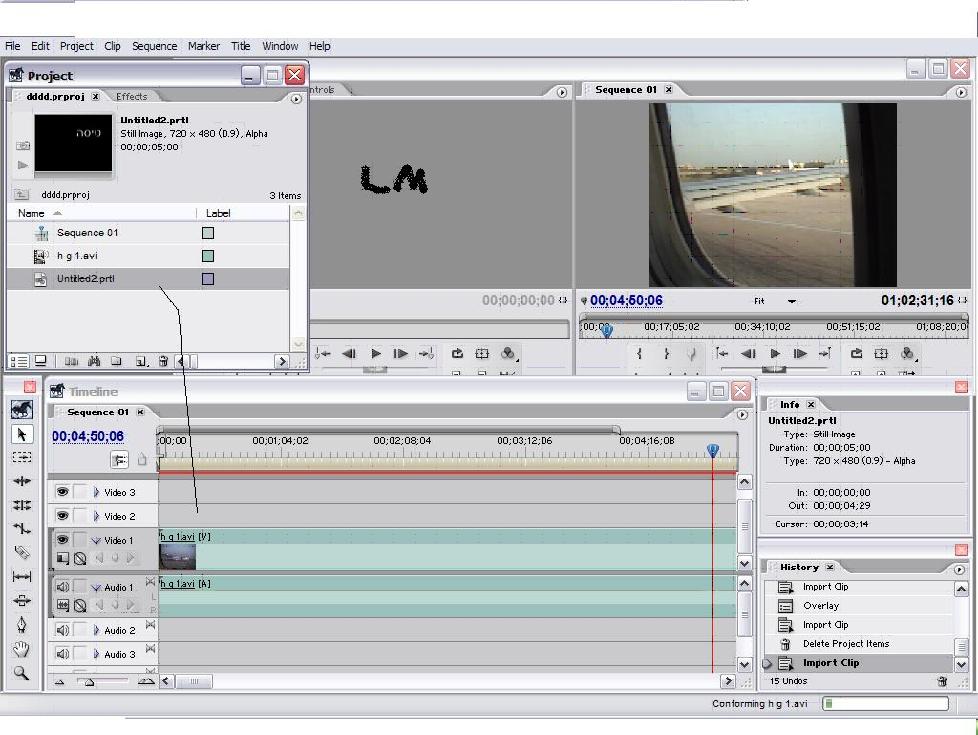Select Overlay entry in History panel

[x=821, y=606]
